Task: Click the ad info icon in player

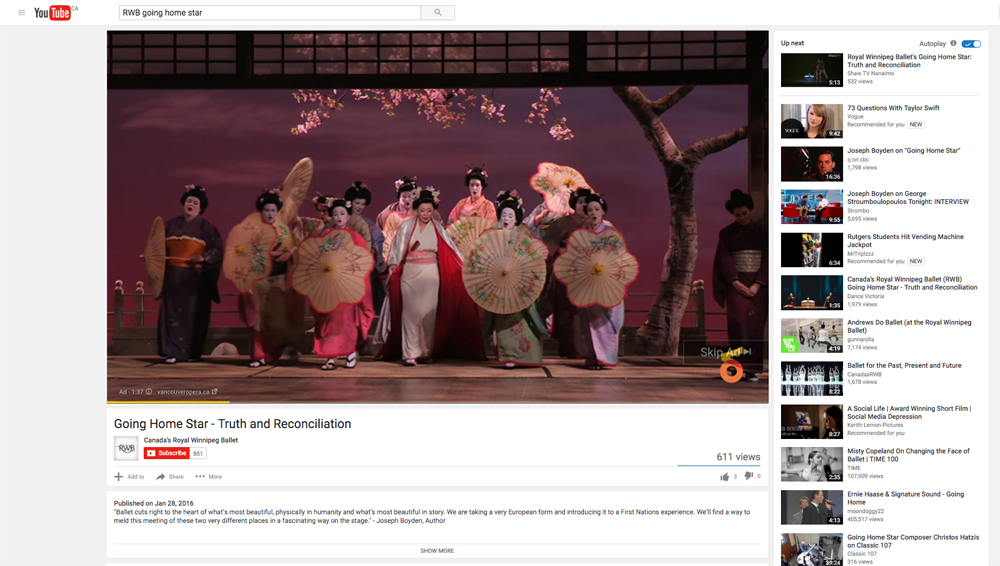Action: 149,392
